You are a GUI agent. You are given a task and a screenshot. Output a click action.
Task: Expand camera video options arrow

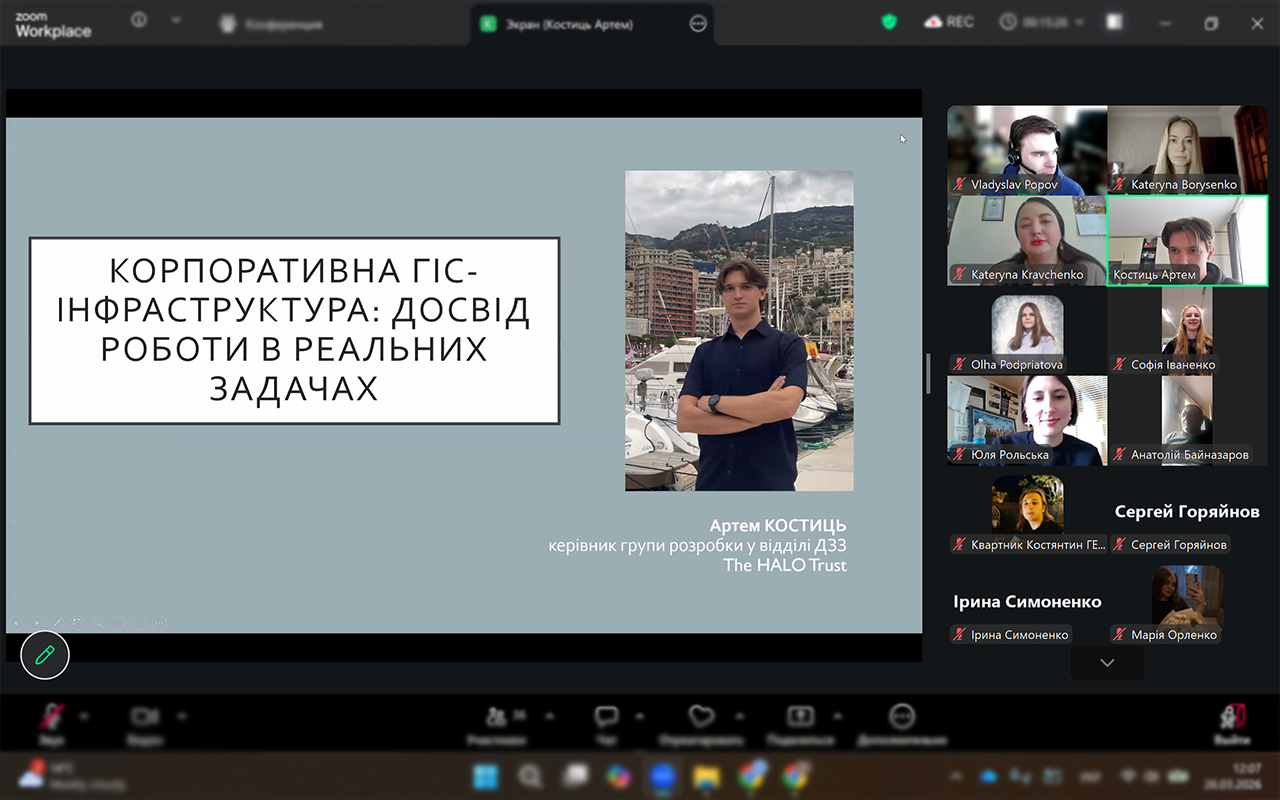(x=182, y=716)
